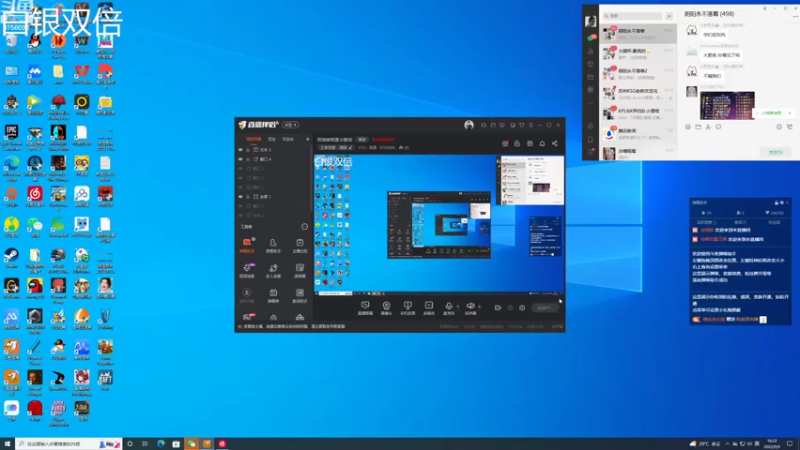Click start streaming button in streaming app
Viewport: 800px width, 450px height.
point(544,308)
